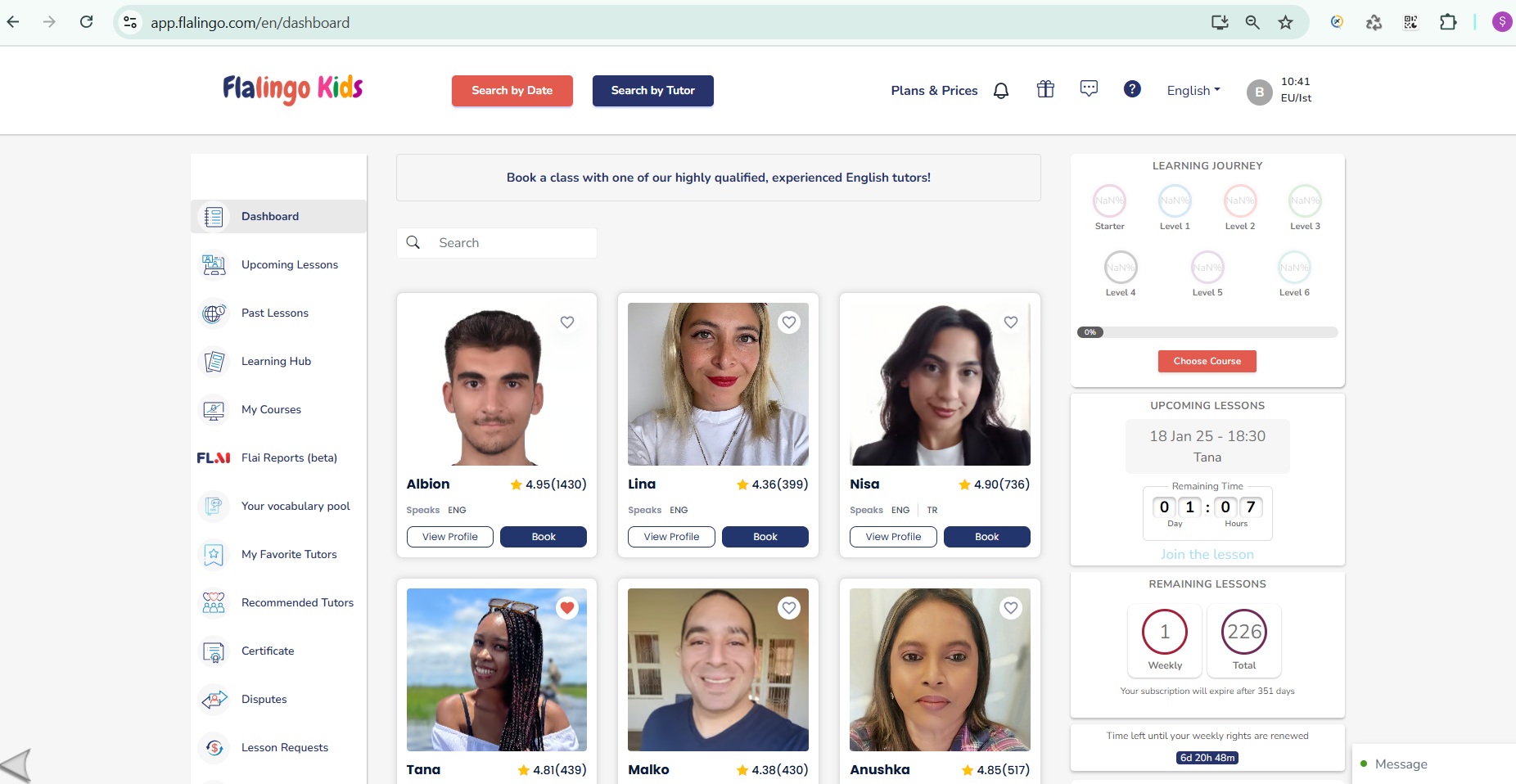1516x784 pixels.
Task: Click the Flai Reports logo icon
Action: click(214, 458)
